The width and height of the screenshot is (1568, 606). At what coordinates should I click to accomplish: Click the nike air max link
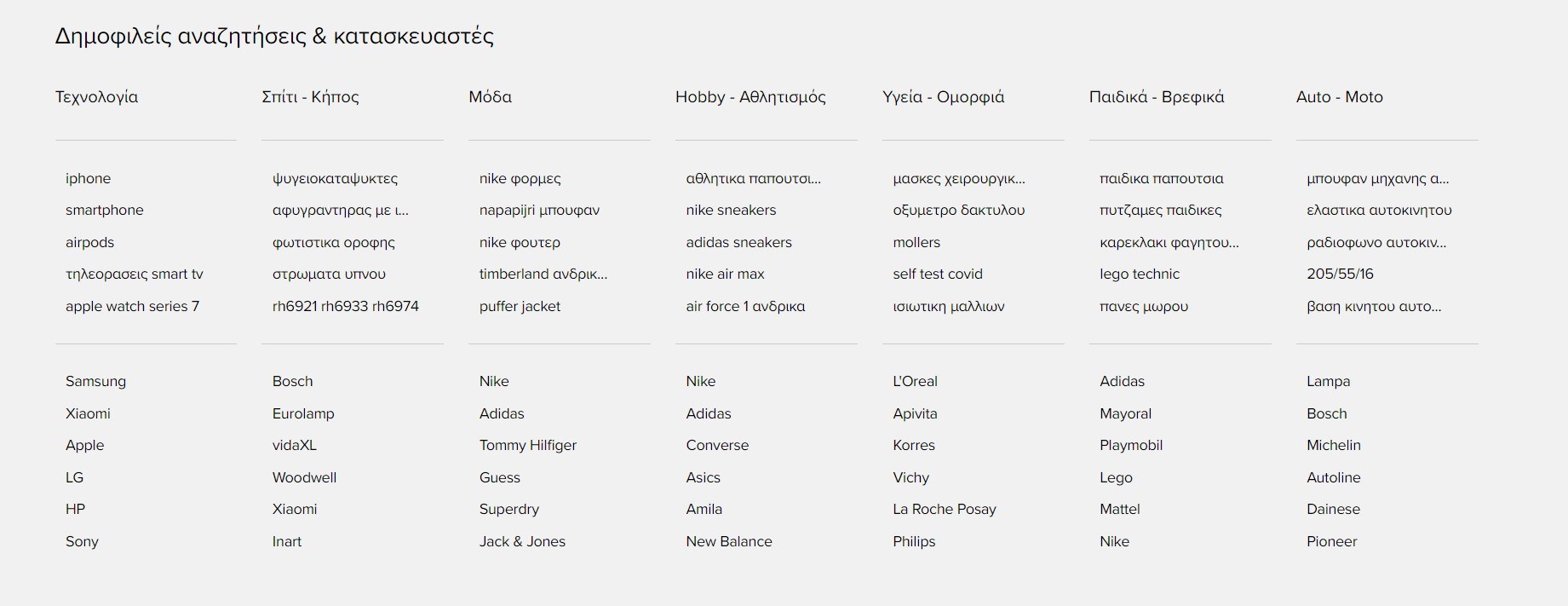click(x=725, y=274)
